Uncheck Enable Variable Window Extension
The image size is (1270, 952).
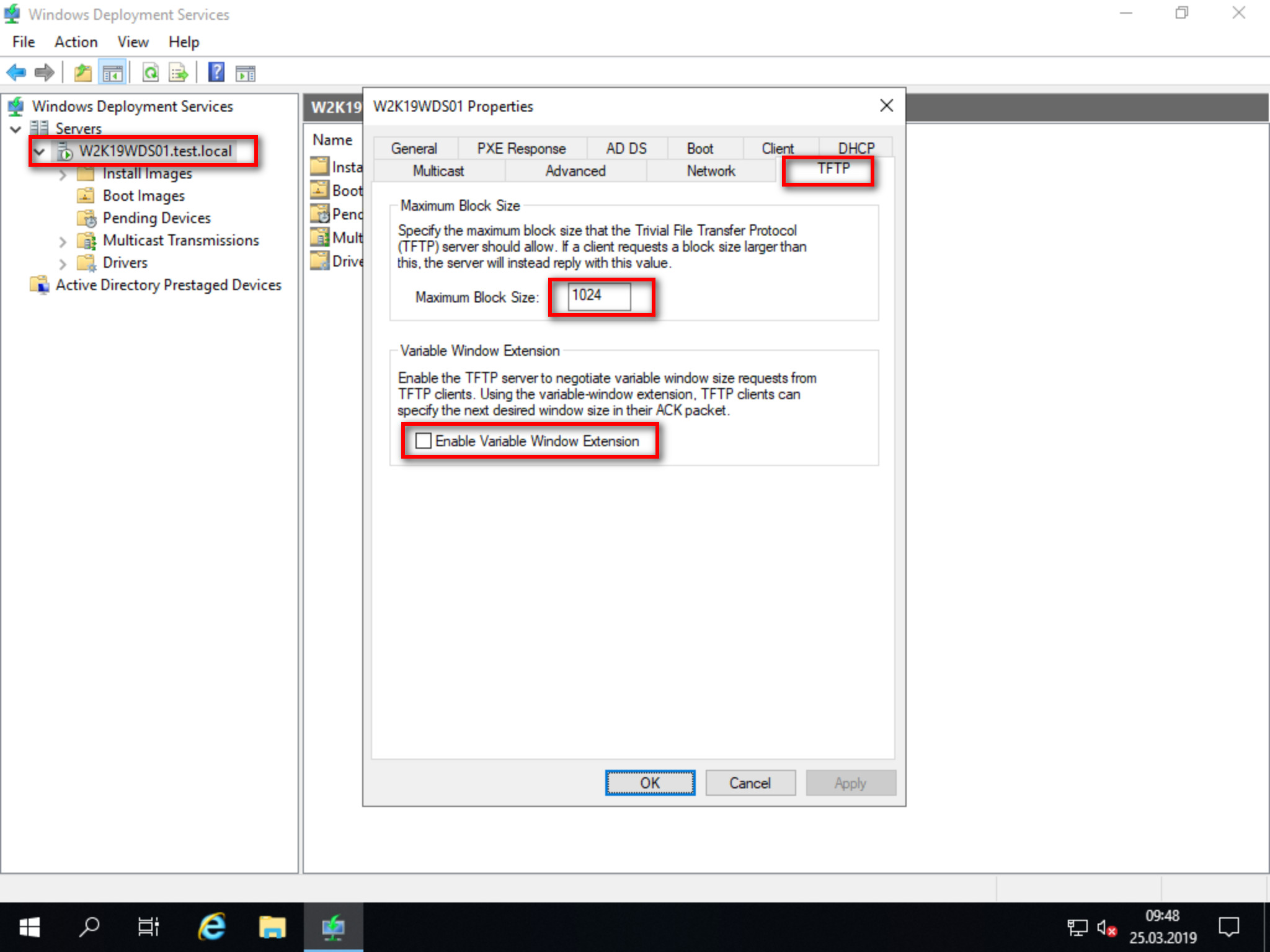coord(424,441)
